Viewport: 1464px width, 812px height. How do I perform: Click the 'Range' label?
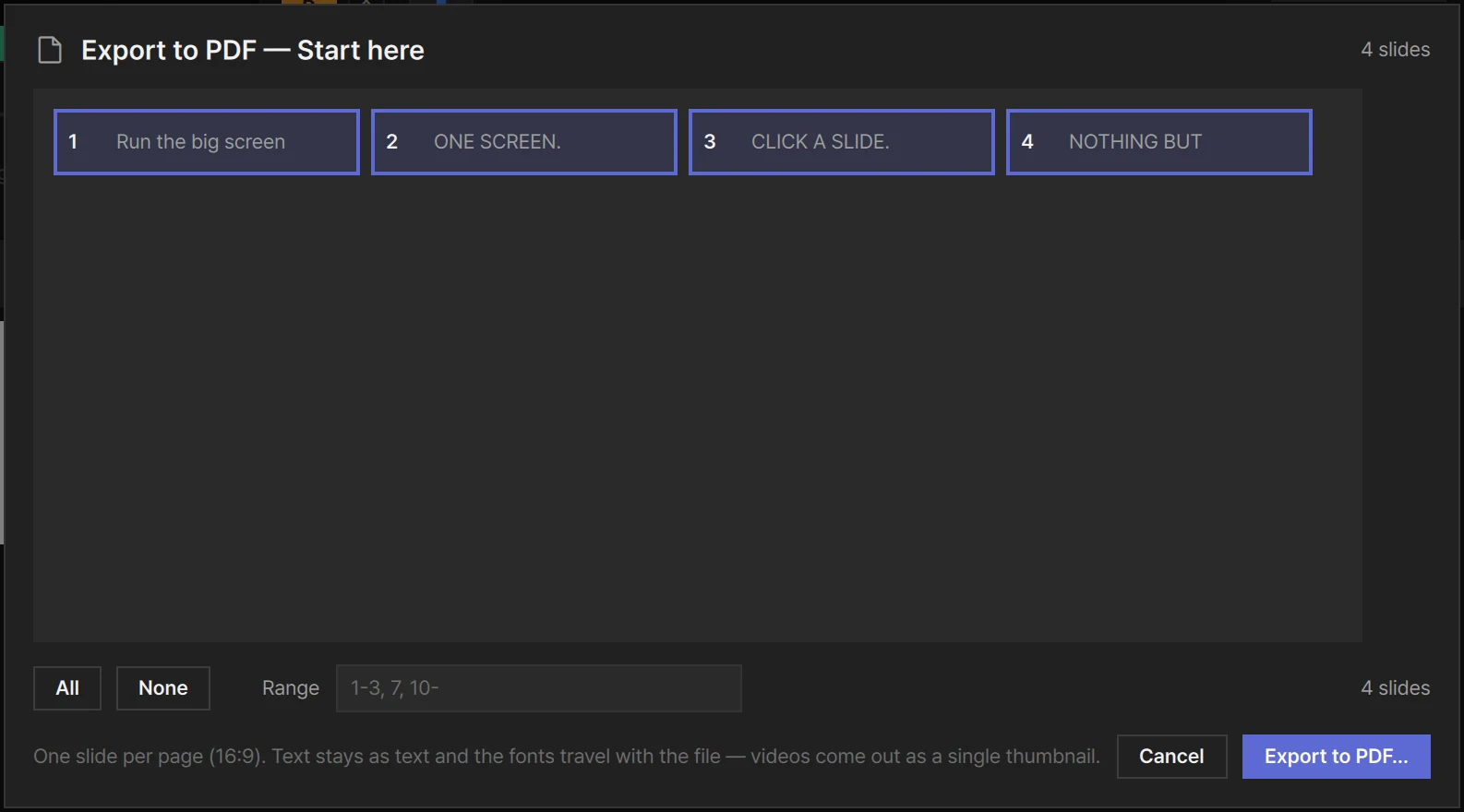[x=291, y=688]
